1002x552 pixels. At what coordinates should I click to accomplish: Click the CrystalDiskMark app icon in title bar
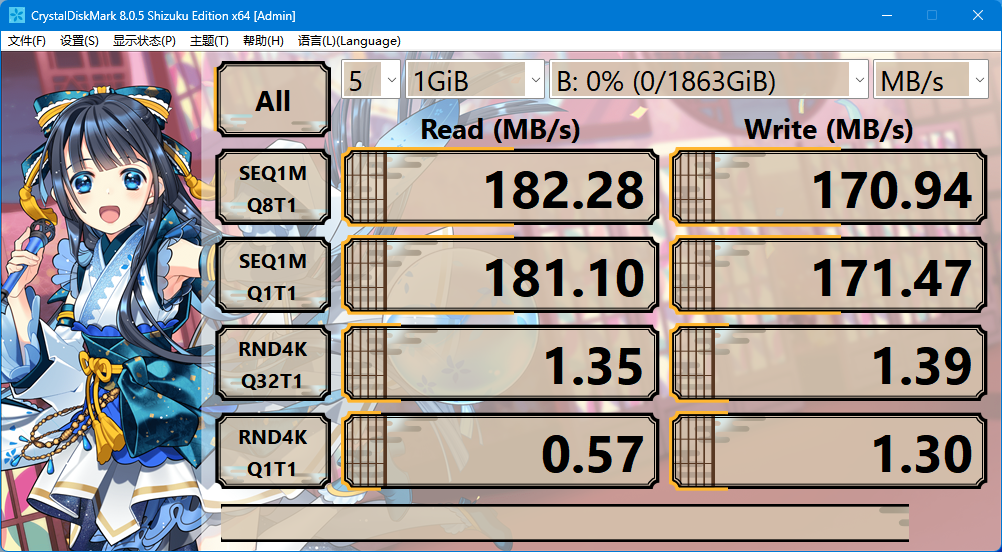point(17,15)
